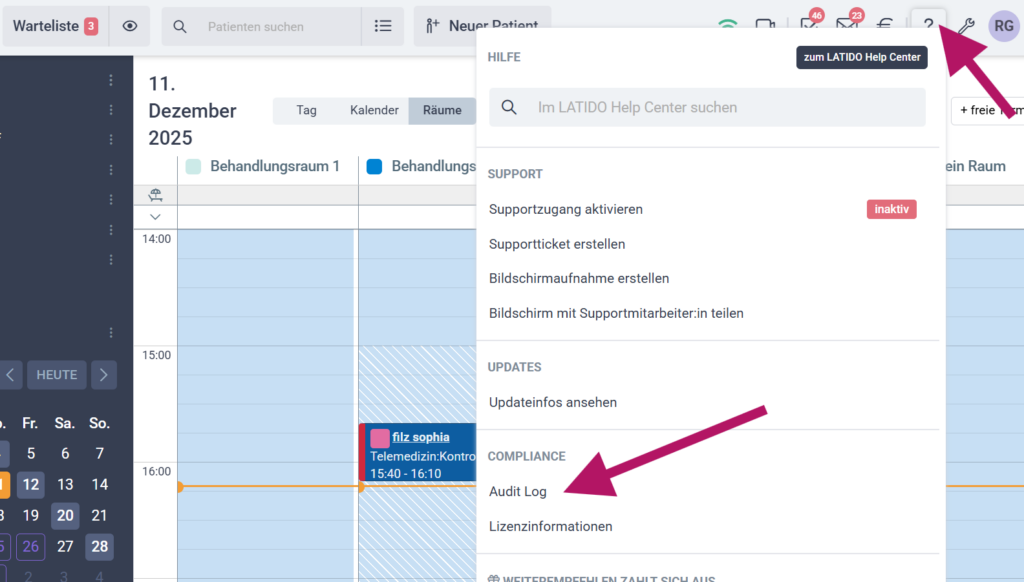
Task: Toggle the waiting list eye visibility icon
Action: click(130, 26)
